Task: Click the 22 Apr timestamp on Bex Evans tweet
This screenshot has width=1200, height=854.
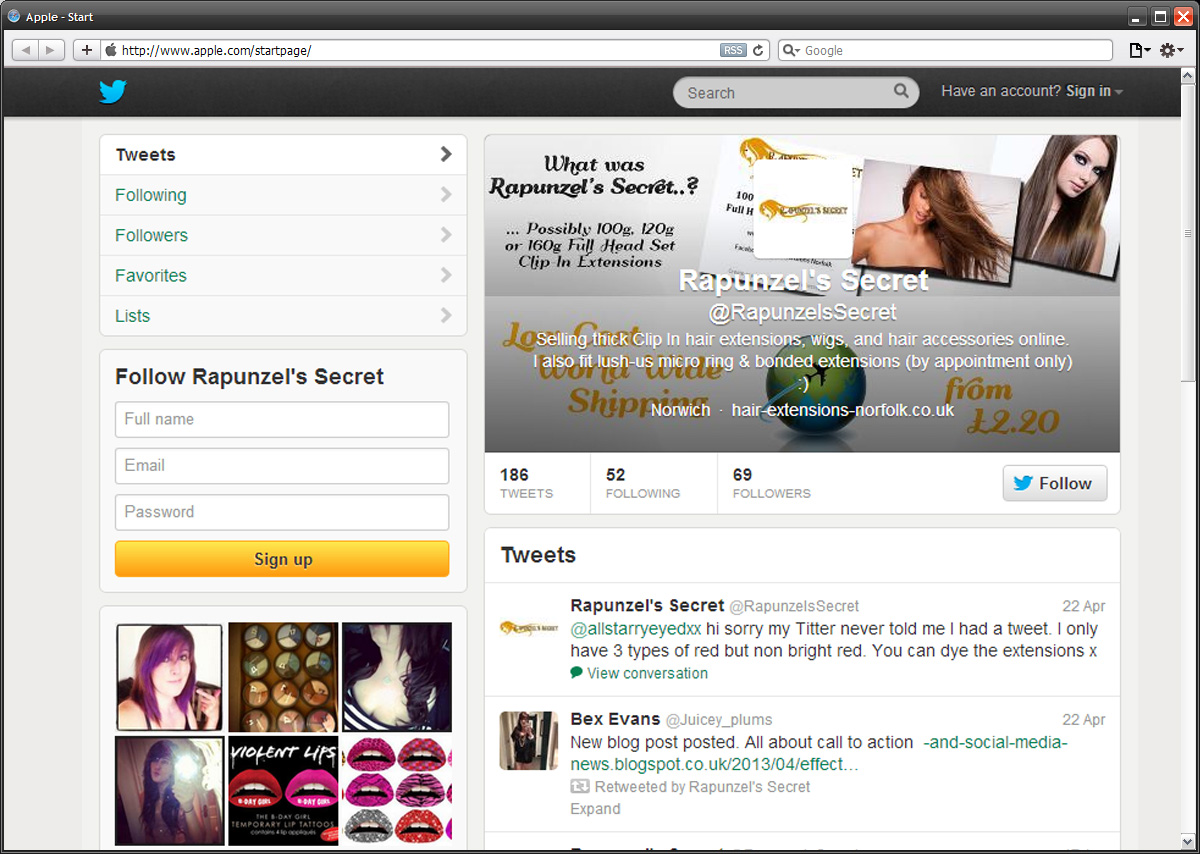Action: pos(1083,720)
